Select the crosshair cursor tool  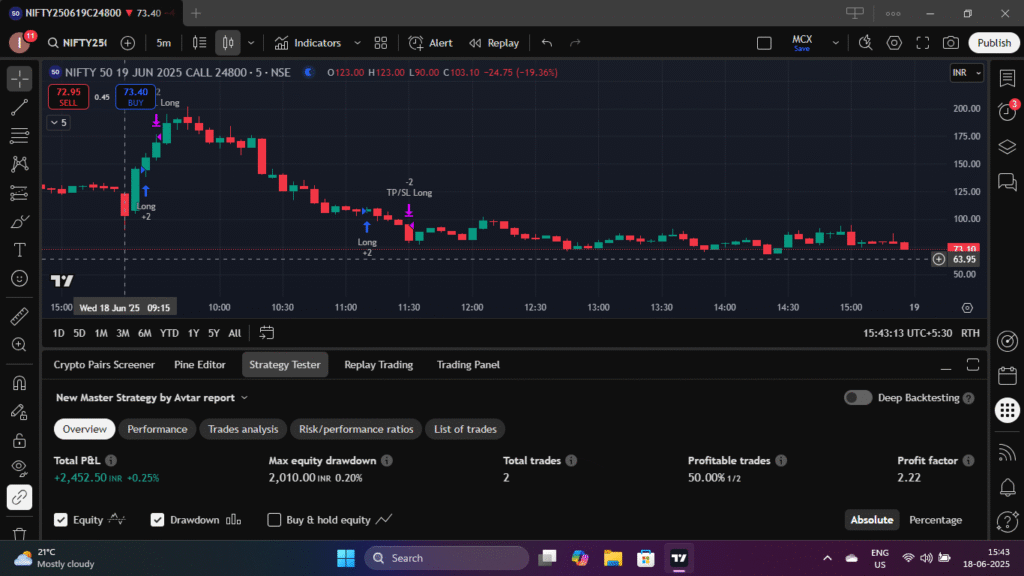(20, 79)
